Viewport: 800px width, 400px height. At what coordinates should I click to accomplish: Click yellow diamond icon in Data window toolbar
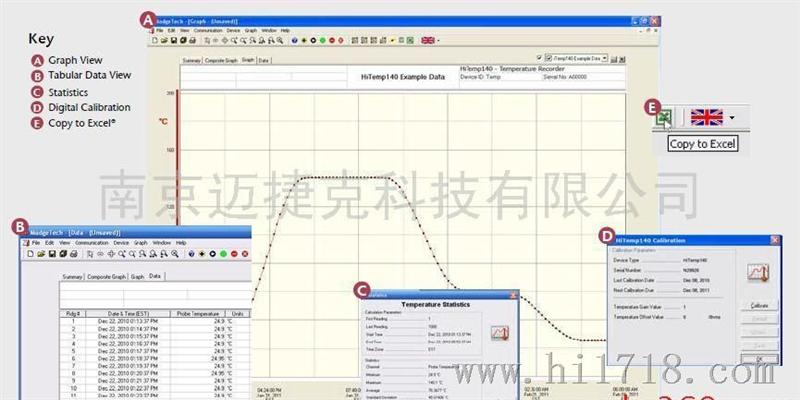(202, 254)
